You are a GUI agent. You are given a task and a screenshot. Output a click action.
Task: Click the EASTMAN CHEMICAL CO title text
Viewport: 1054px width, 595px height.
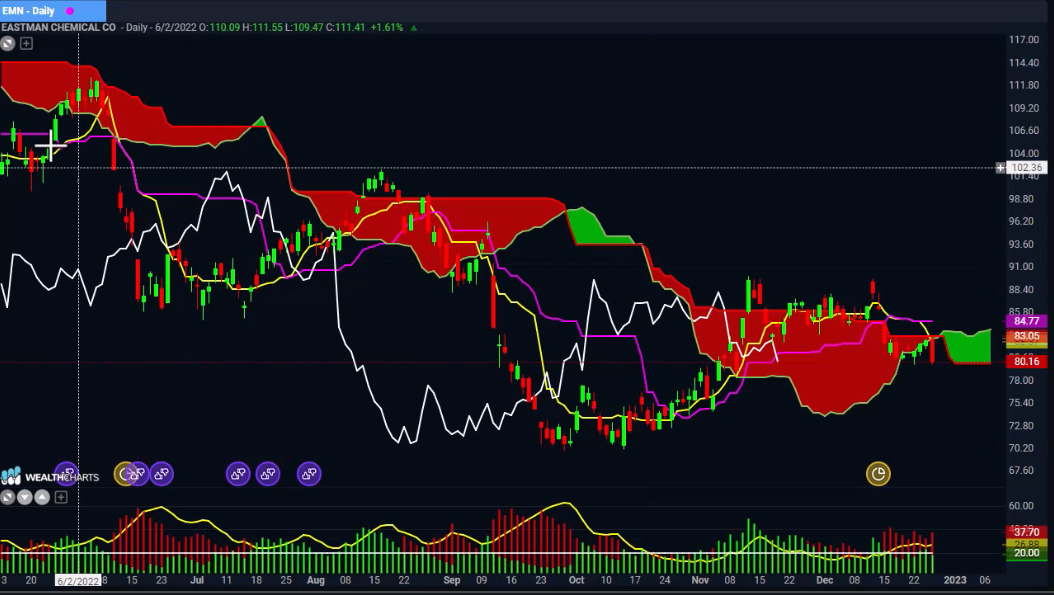58,28
